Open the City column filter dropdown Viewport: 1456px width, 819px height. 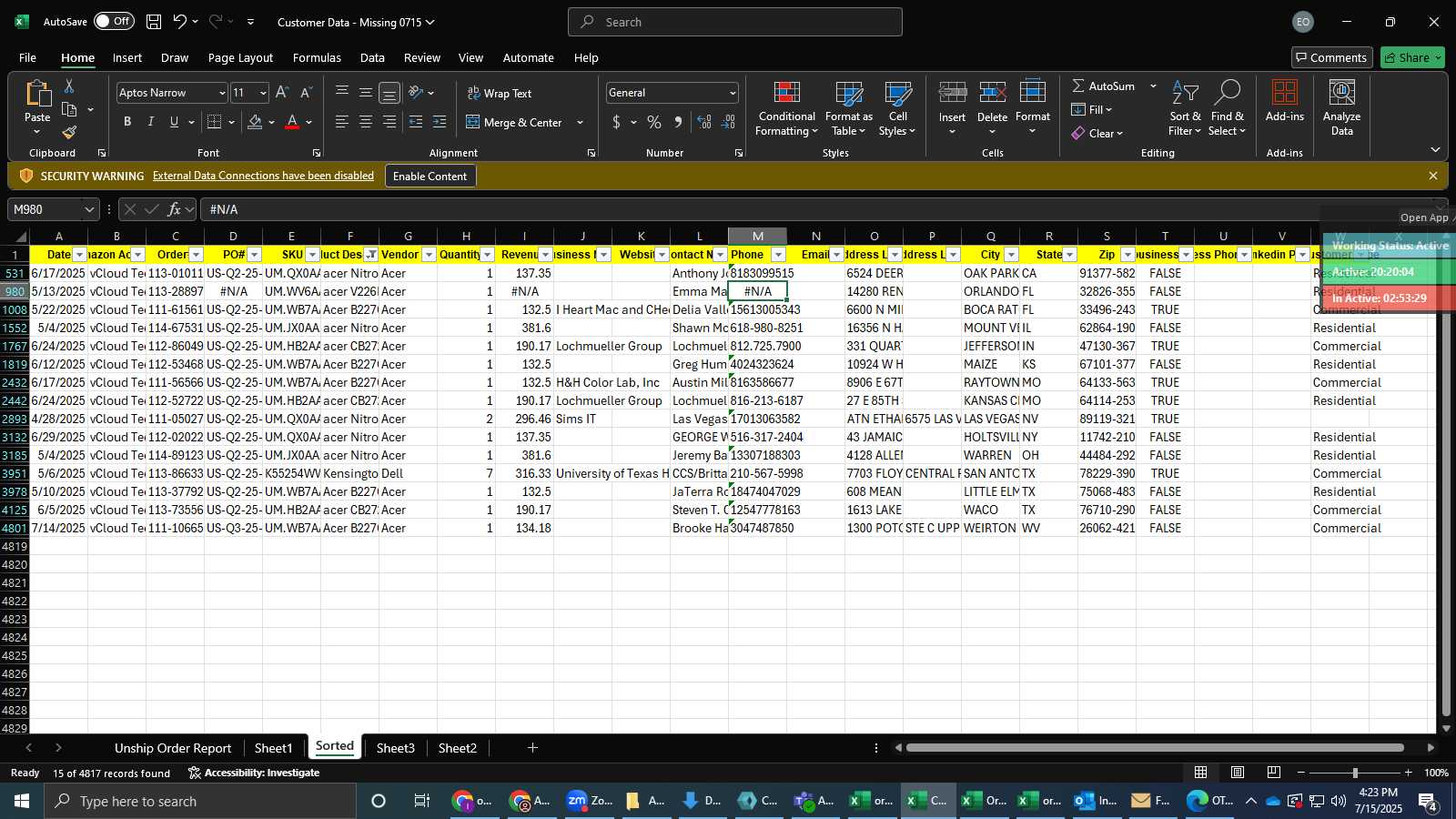coord(1011,255)
